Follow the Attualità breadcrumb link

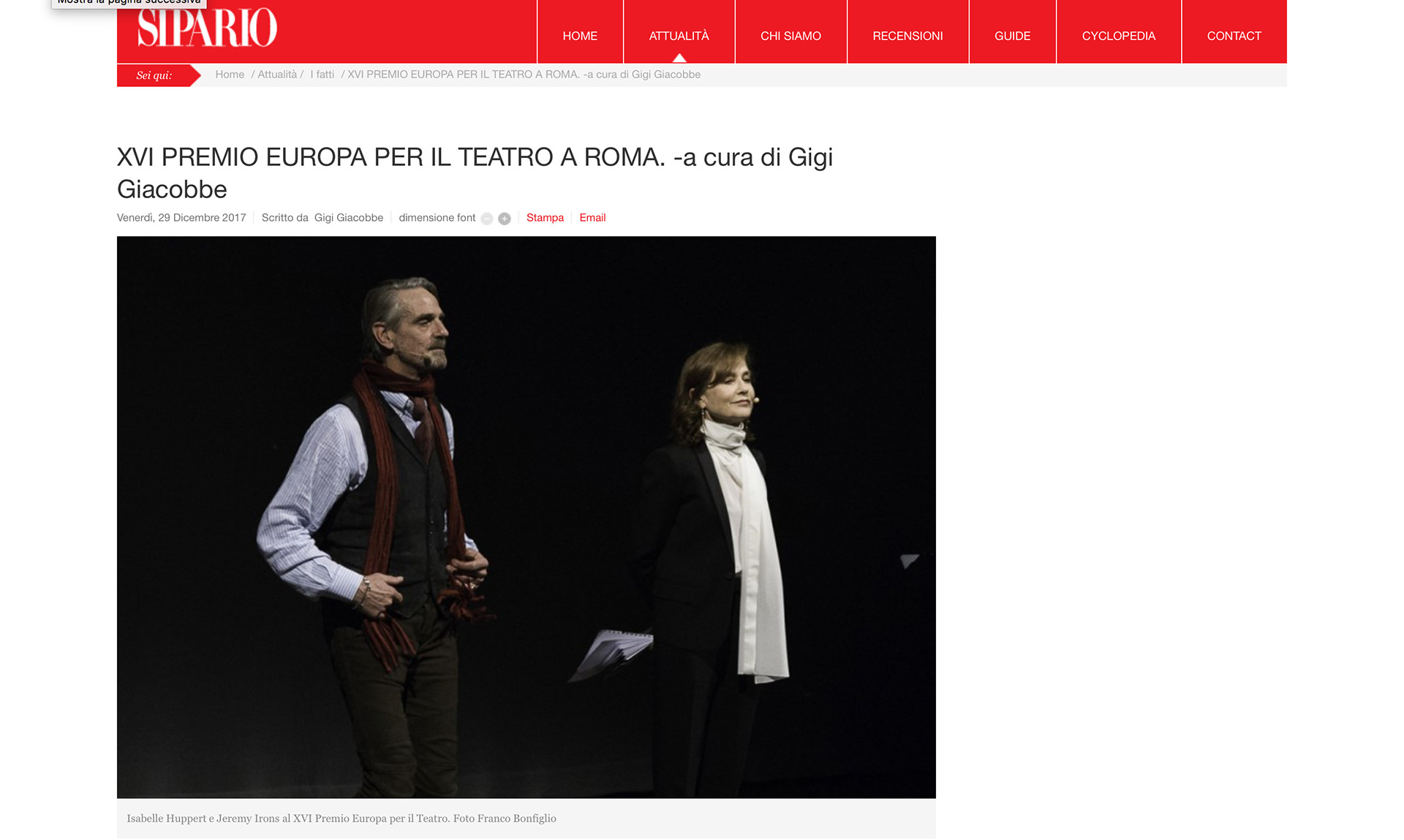tap(277, 75)
